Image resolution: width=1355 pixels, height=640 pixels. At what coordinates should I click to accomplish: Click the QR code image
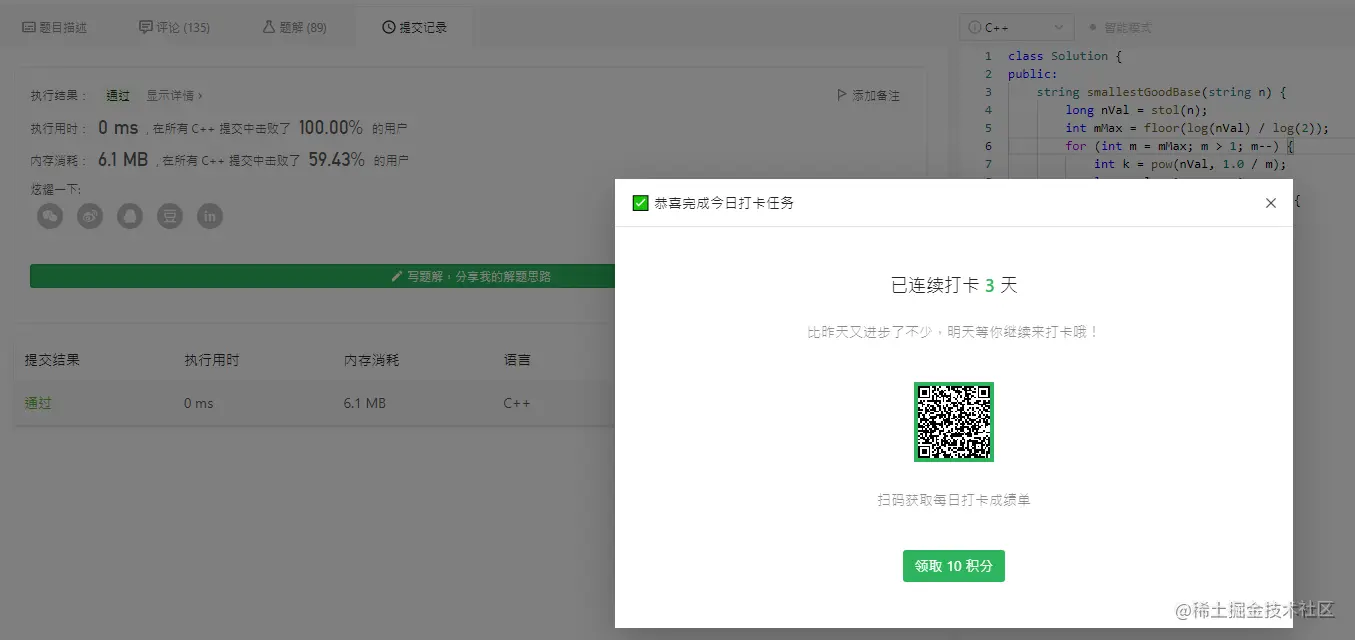tap(954, 422)
